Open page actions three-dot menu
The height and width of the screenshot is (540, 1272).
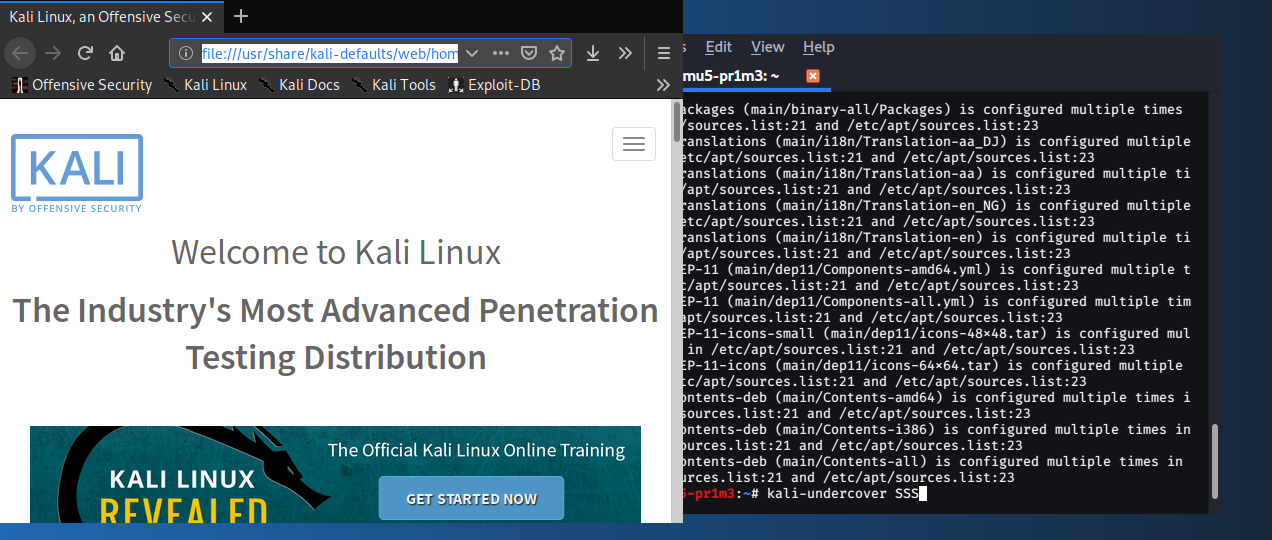coord(501,53)
